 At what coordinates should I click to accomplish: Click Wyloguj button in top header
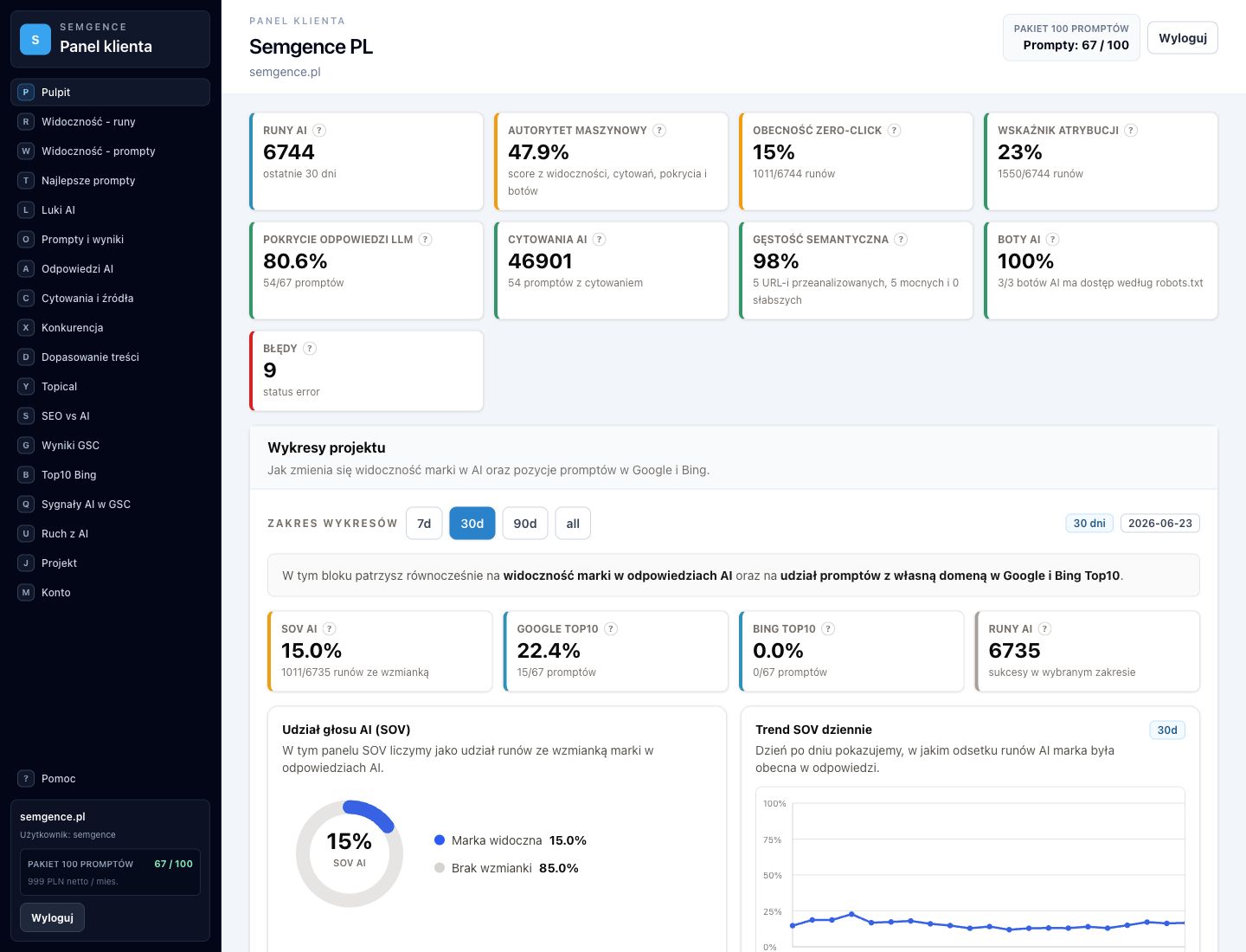[x=1183, y=38]
